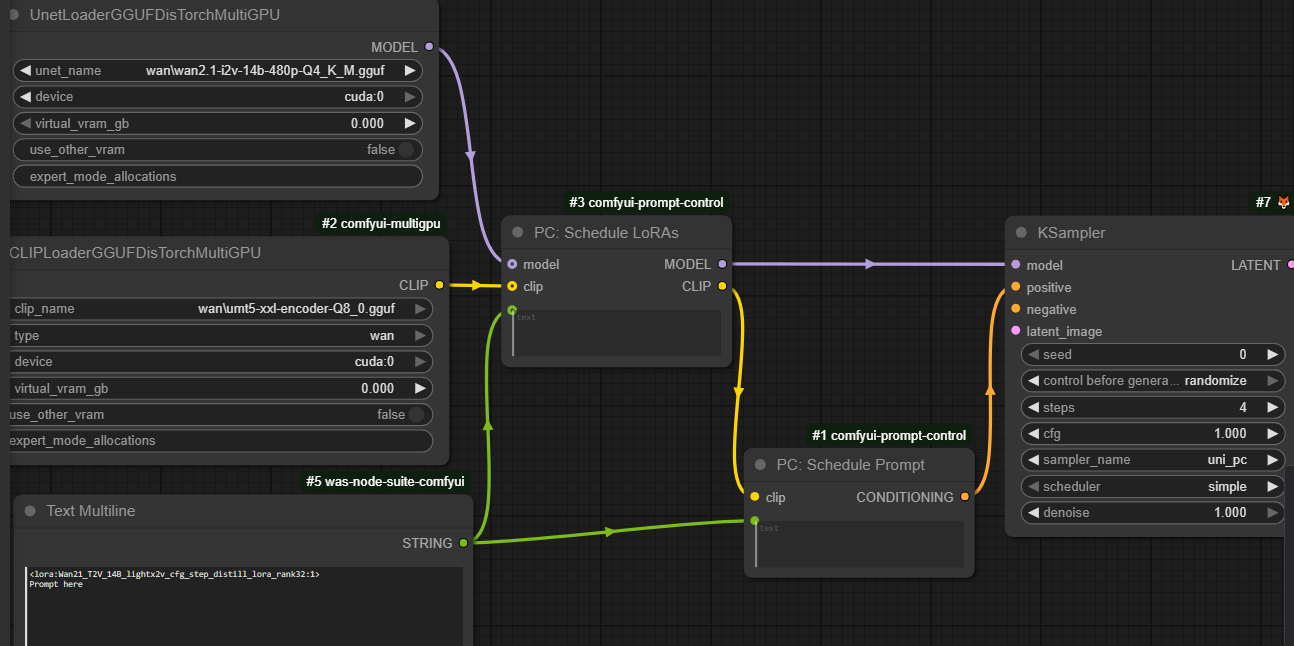Open the clip_name encoder dropdown
The image size is (1294, 646).
(219, 309)
